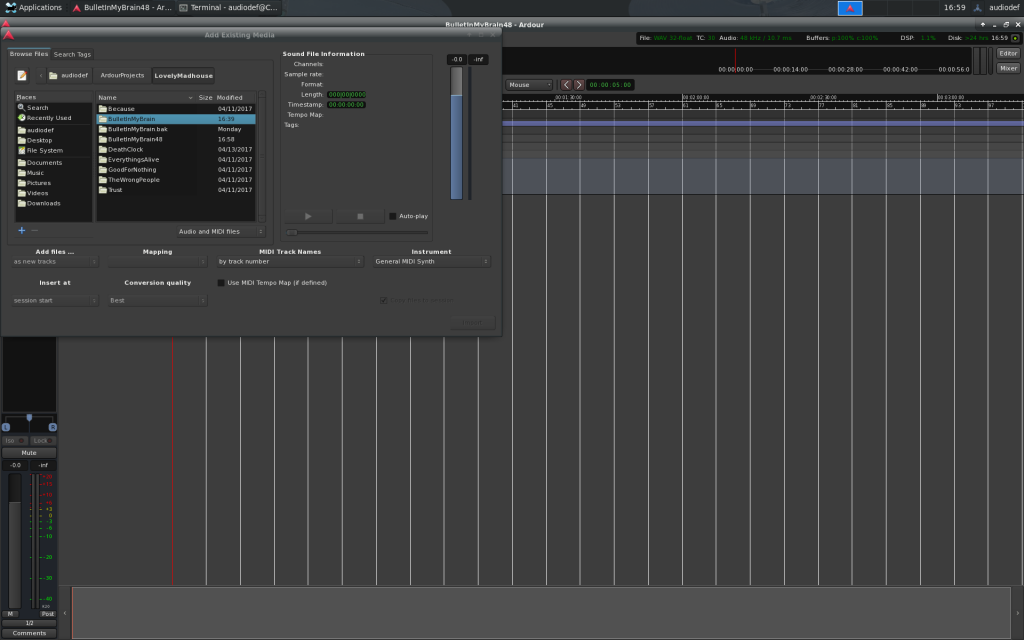Select the DeathClock folder

click(x=176, y=150)
